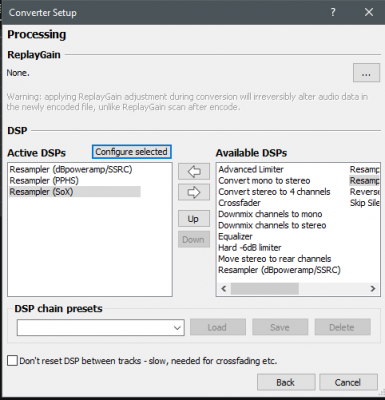The height and width of the screenshot is (400, 385).
Task: Click the Back button
Action: tap(286, 382)
